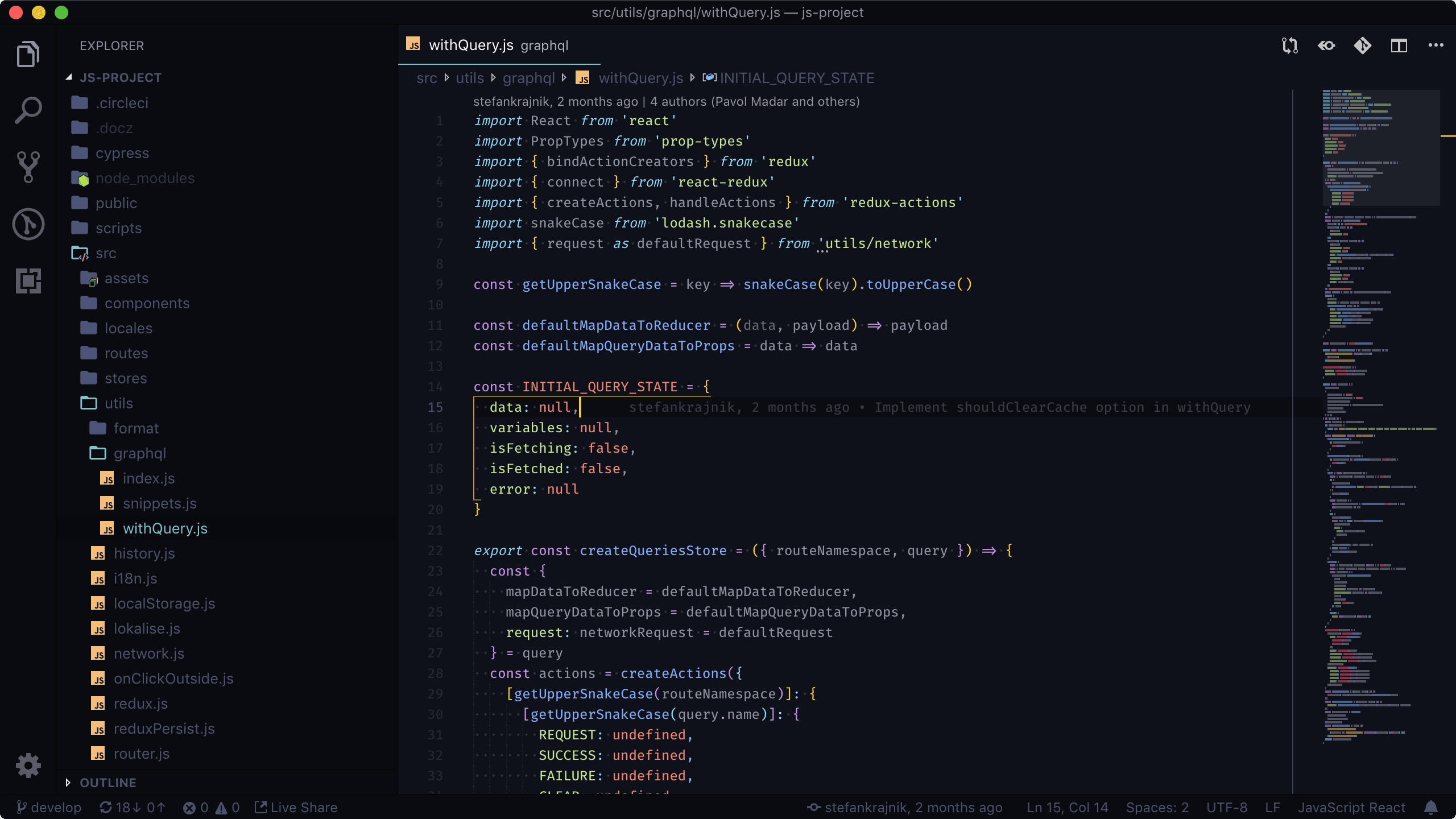This screenshot has height=819, width=1456.
Task: Collapse the graphql folder
Action: pos(227,453)
